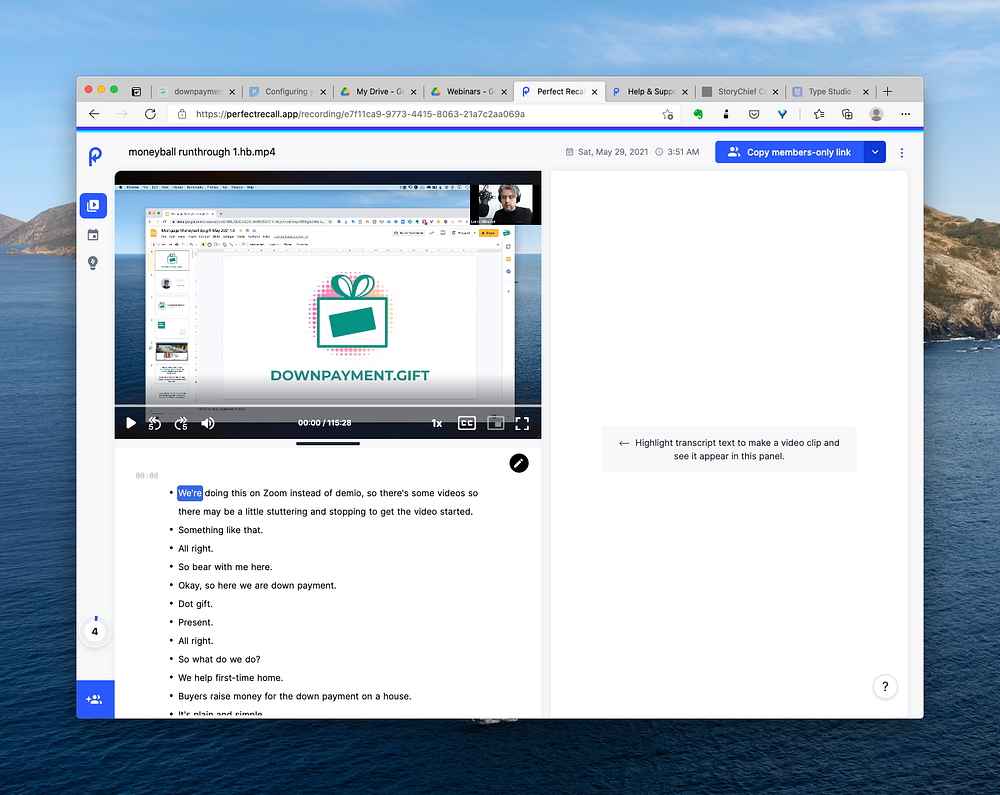Click recording title moneyball runthrough 1.hb.mp4
The width and height of the screenshot is (1000, 795).
pos(202,152)
